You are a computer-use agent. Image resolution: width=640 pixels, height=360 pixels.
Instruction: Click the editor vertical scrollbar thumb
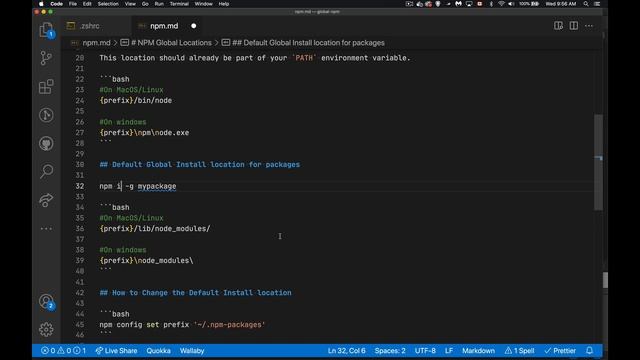point(598,162)
